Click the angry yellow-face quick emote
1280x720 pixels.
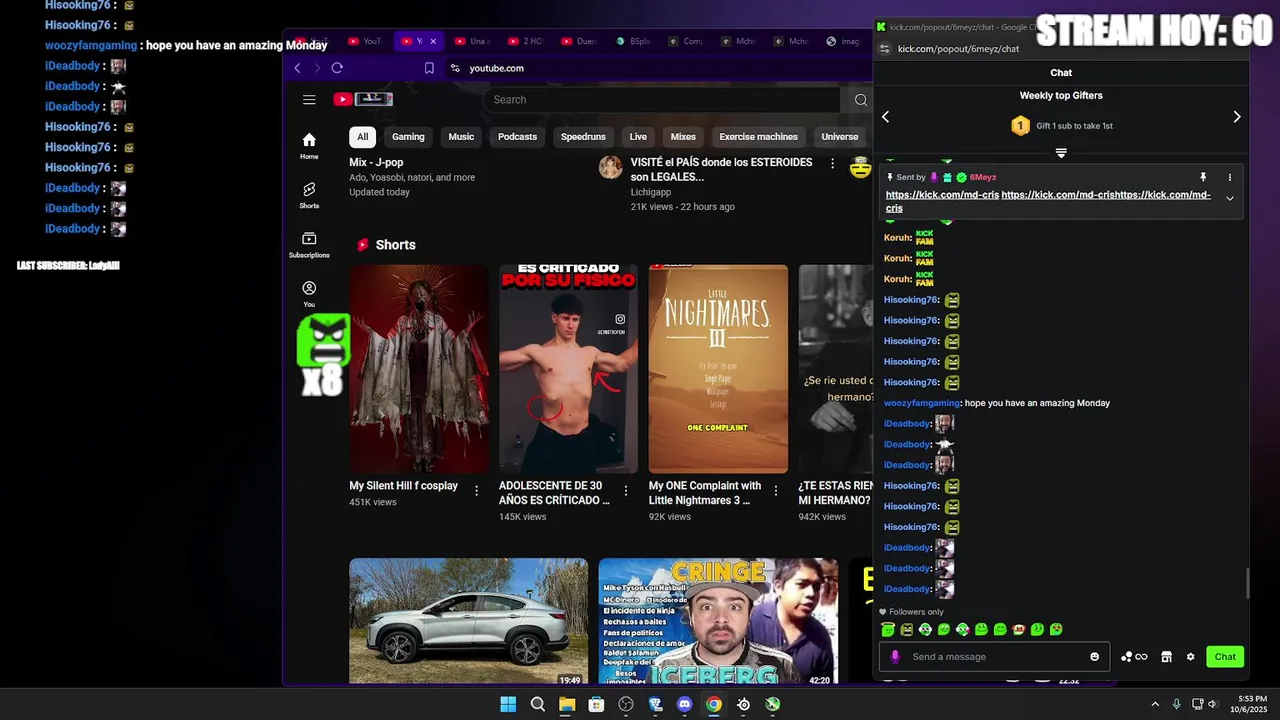pyautogui.click(x=906, y=629)
